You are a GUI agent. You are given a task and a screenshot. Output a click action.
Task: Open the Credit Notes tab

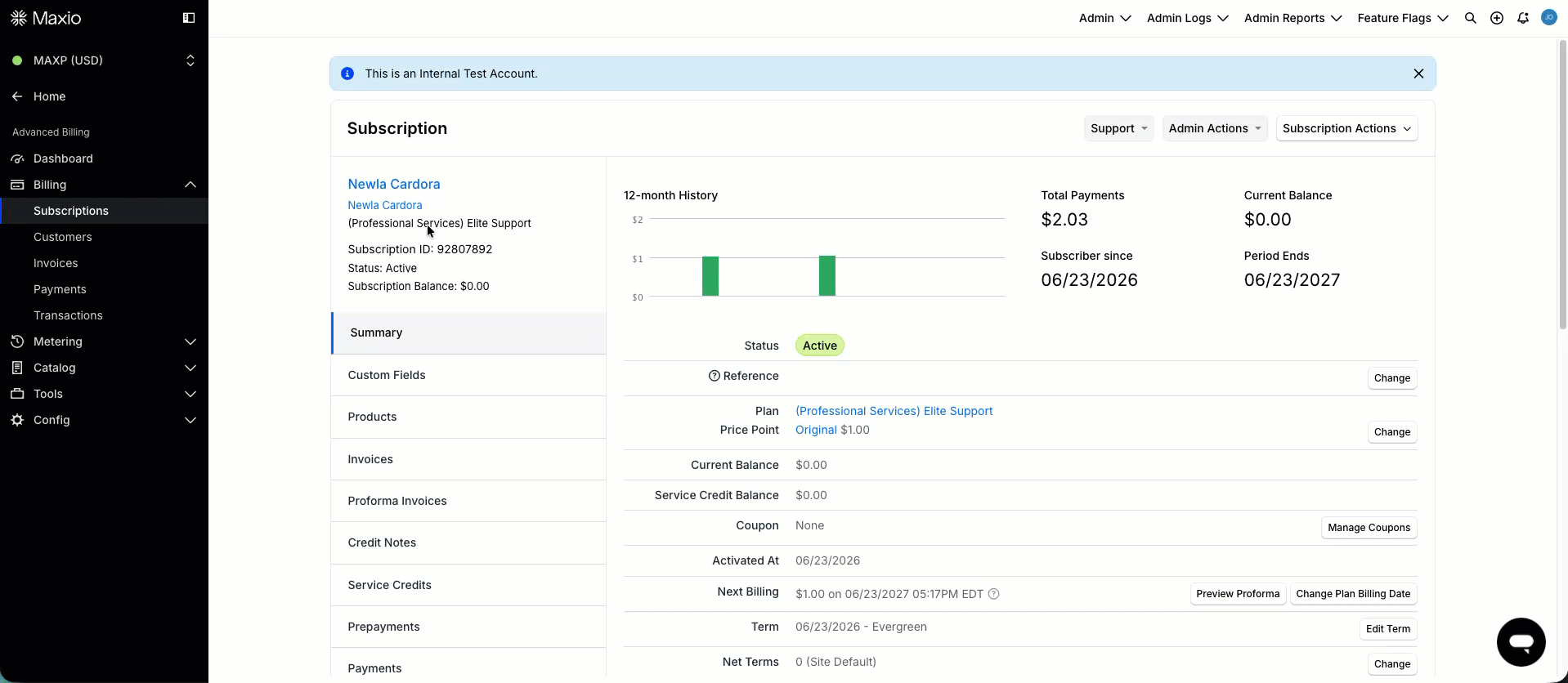468,542
